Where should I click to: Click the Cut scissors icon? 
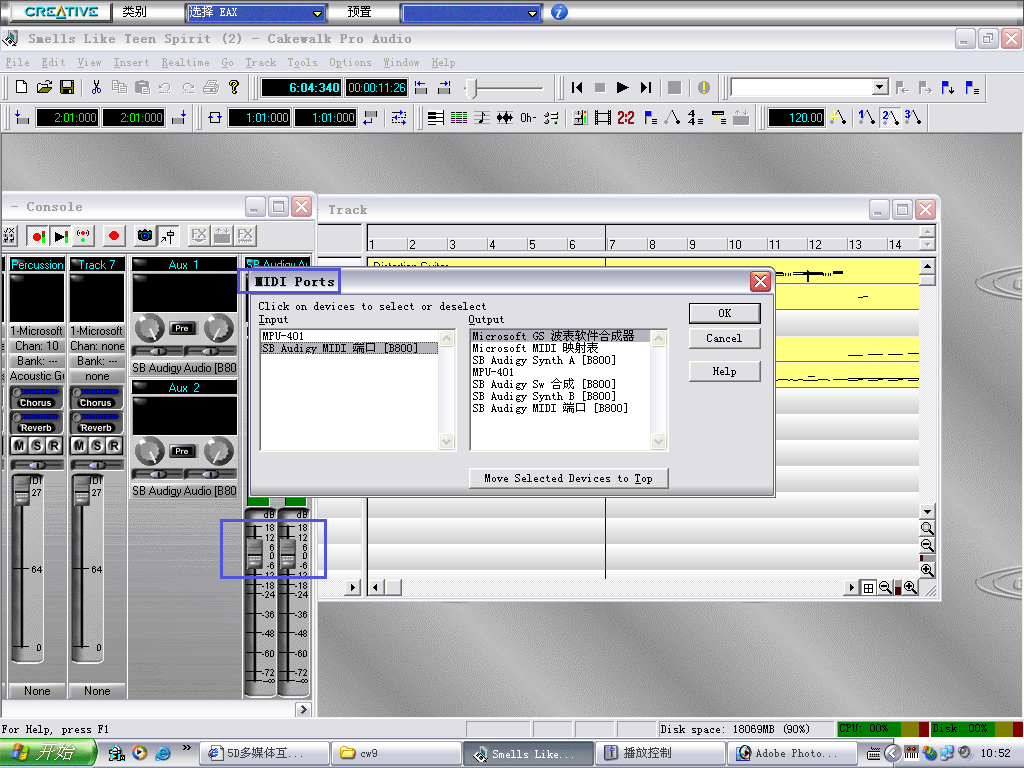click(96, 87)
